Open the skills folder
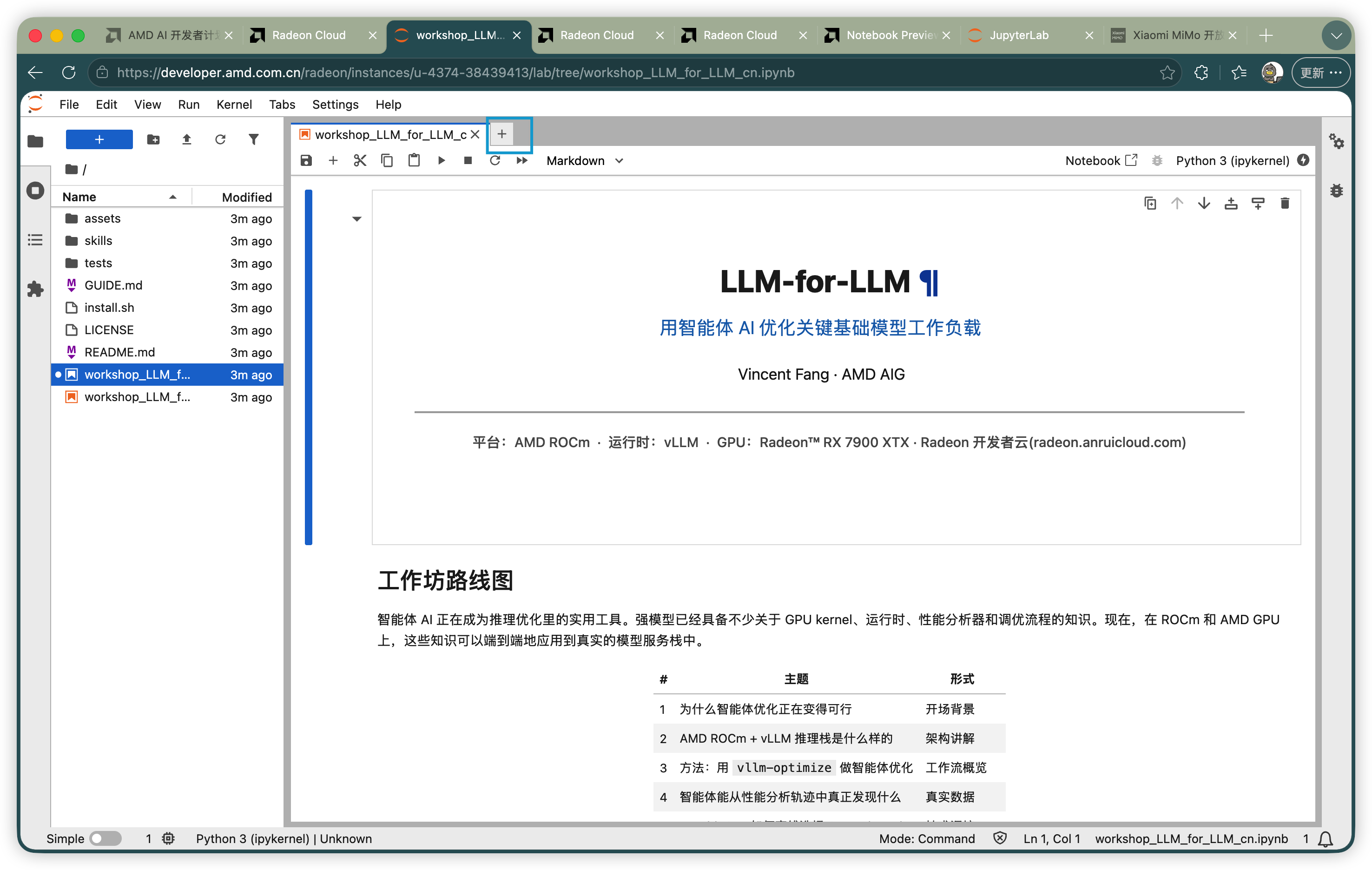 pyautogui.click(x=167, y=240)
